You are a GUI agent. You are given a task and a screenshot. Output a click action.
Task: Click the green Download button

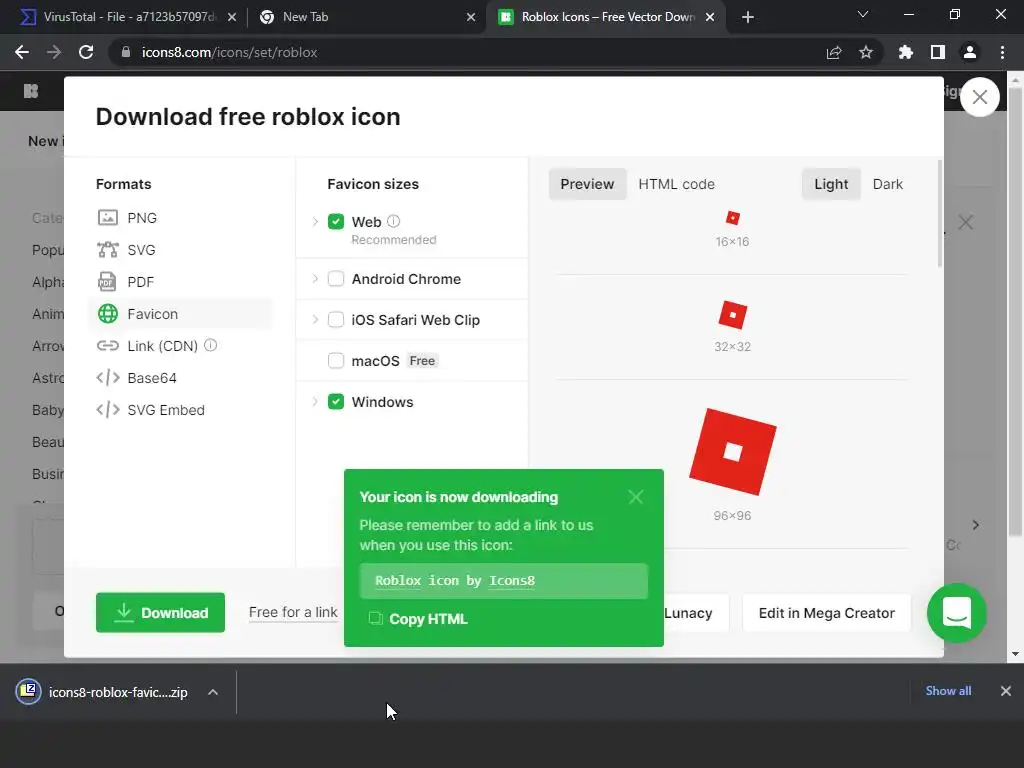click(161, 613)
